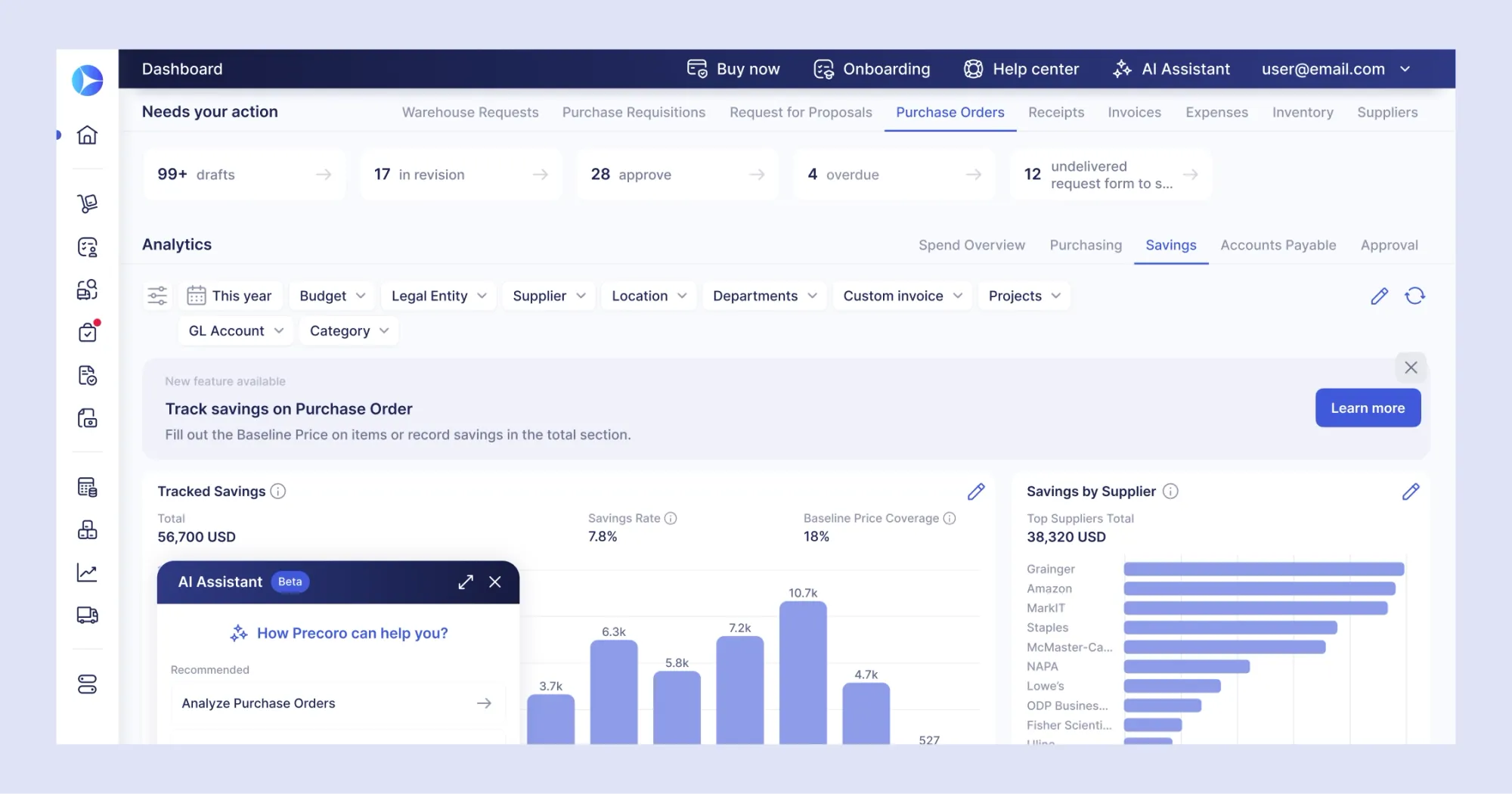Click Buy now in the header
This screenshot has height=794, width=1512.
point(733,69)
